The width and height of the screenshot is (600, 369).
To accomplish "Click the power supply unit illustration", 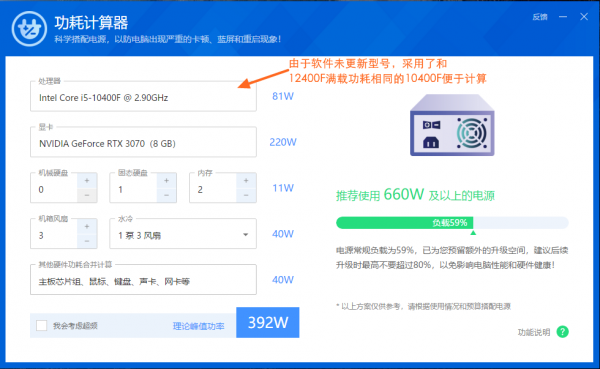I will [x=452, y=125].
